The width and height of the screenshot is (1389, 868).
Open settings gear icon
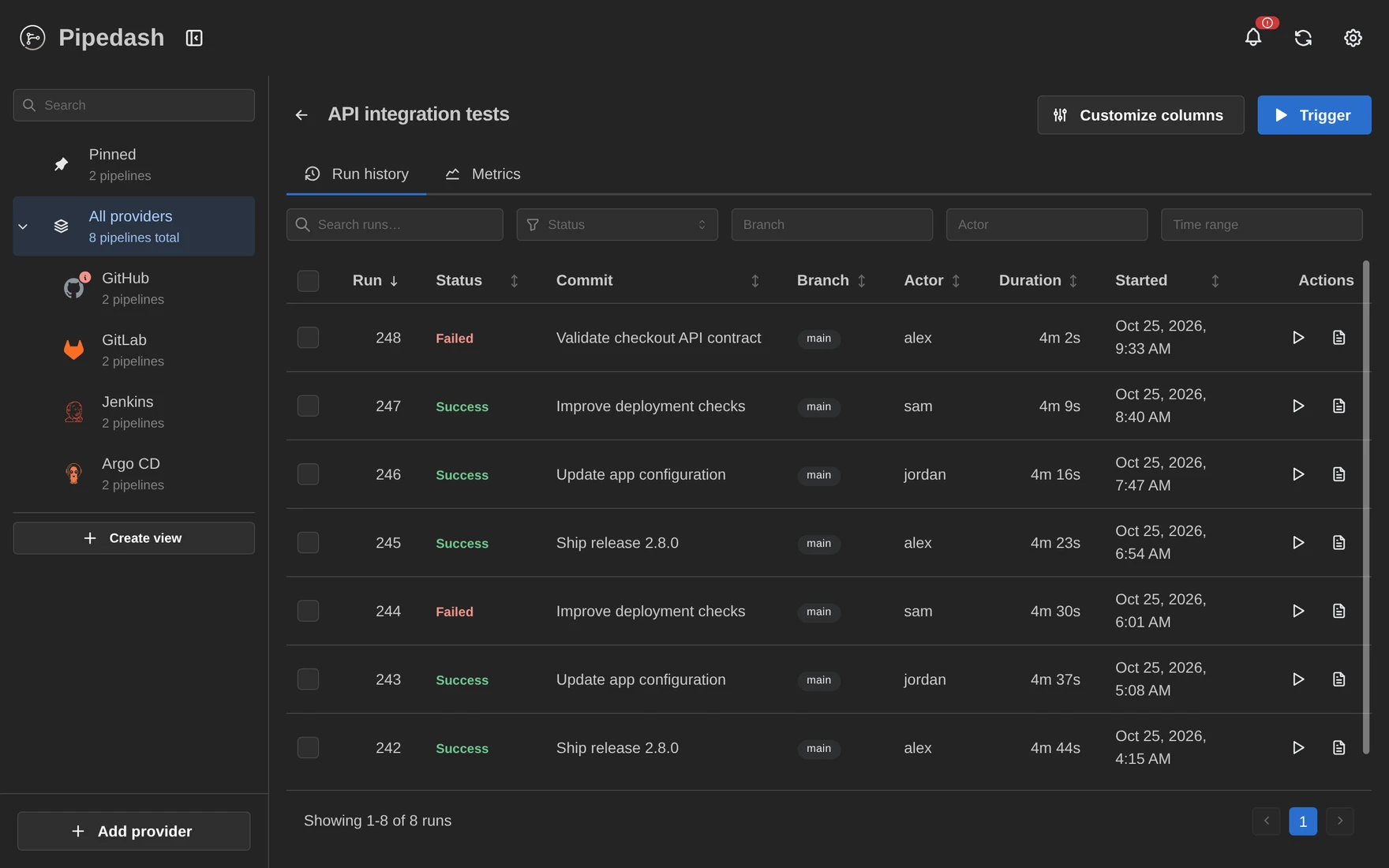(1353, 37)
